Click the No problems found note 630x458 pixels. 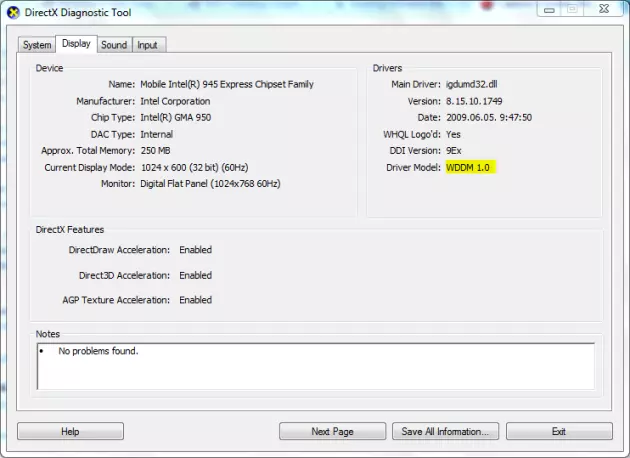click(x=98, y=351)
